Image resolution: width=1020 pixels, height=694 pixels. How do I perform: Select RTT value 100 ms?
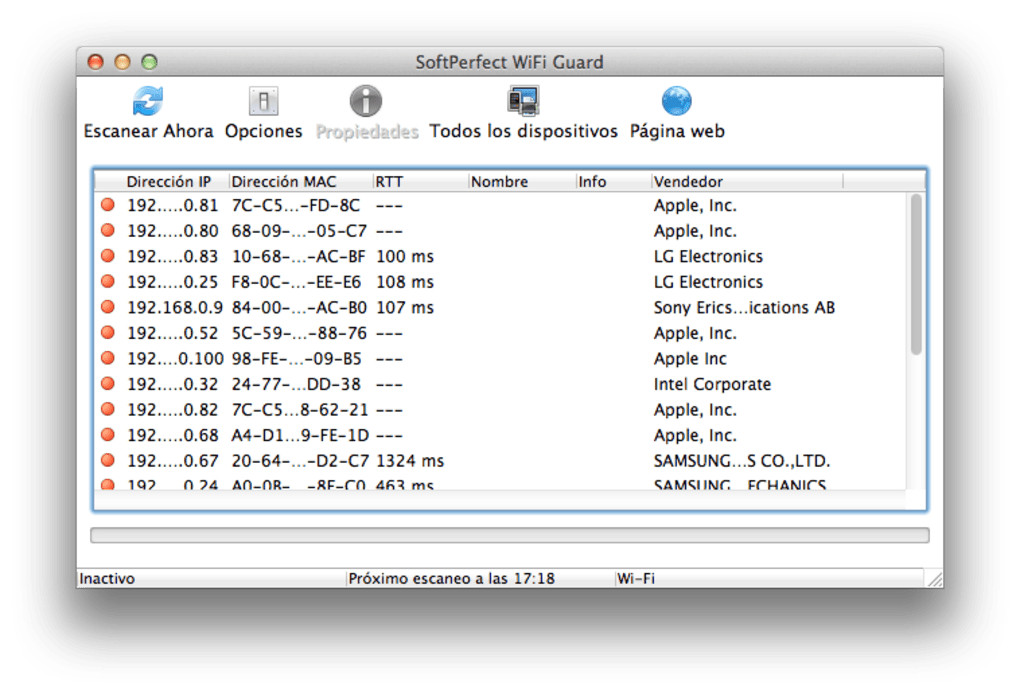405,256
